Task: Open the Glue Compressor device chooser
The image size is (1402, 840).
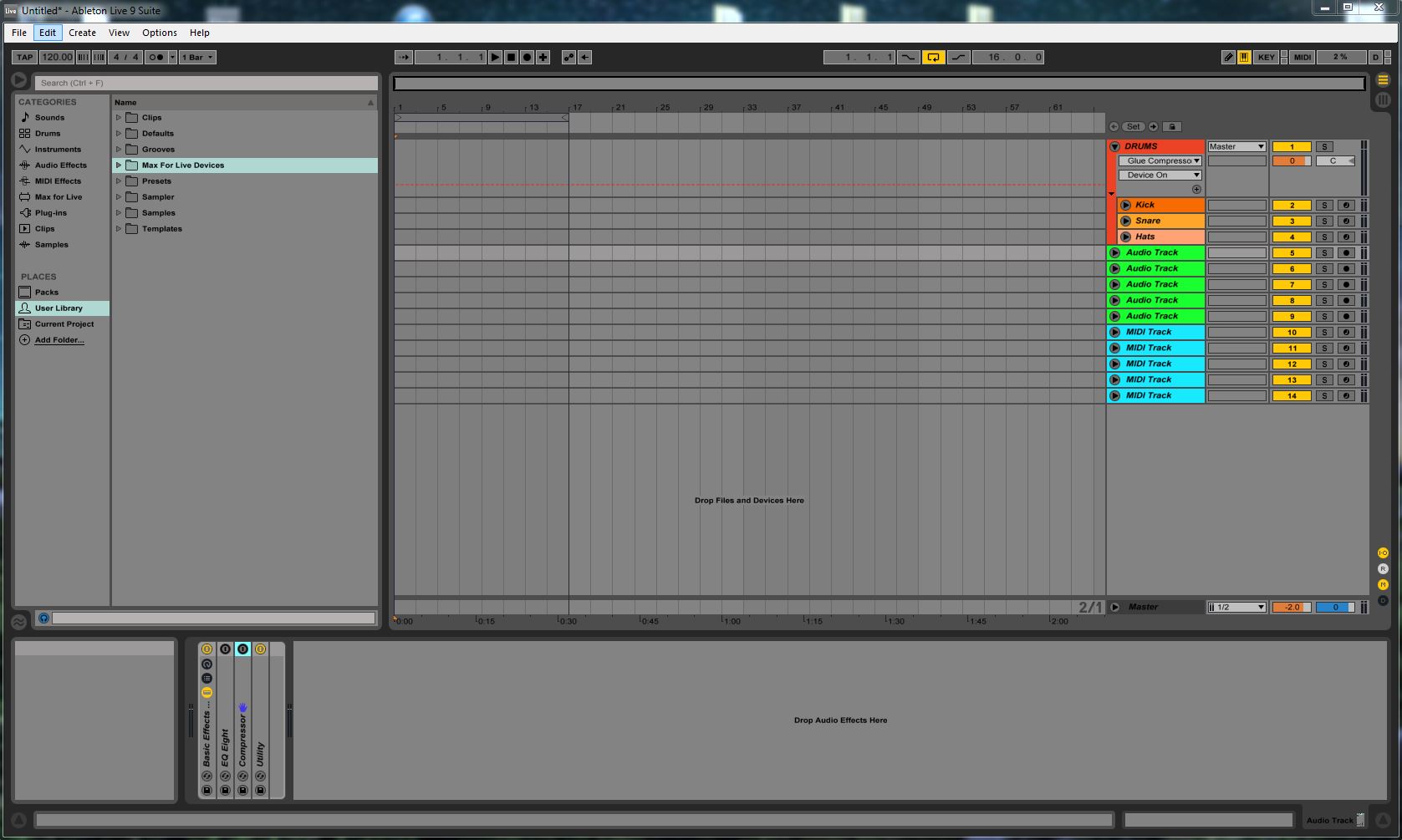Action: [x=1160, y=161]
